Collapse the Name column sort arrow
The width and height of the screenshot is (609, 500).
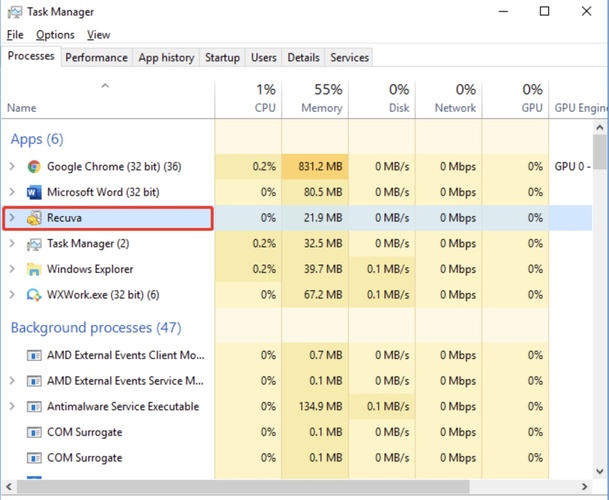tap(105, 85)
